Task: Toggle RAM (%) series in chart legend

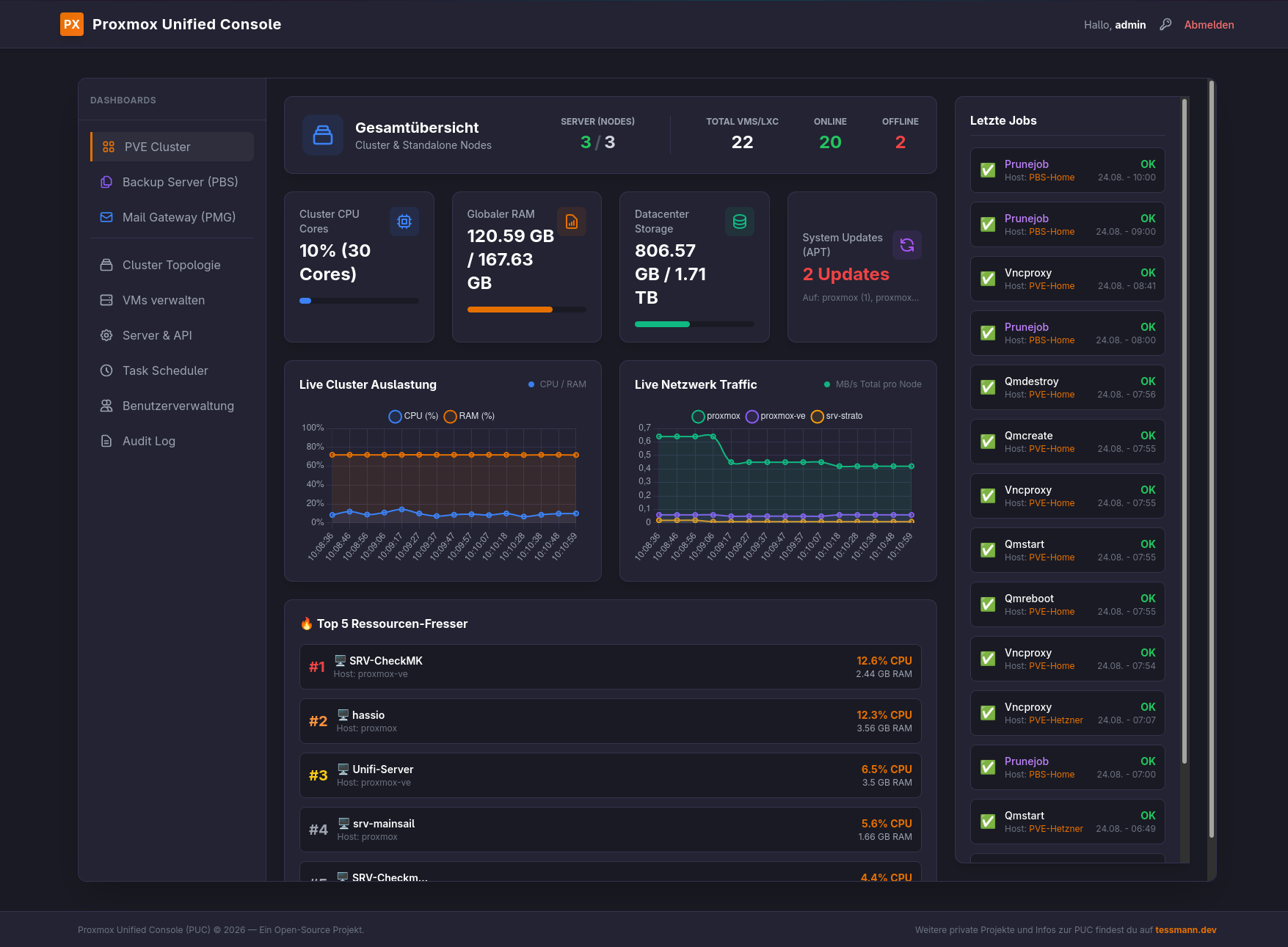Action: coord(469,416)
